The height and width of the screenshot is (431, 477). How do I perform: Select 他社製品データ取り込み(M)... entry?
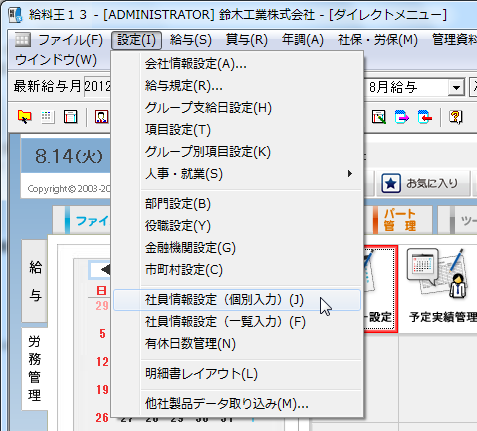coord(237,404)
